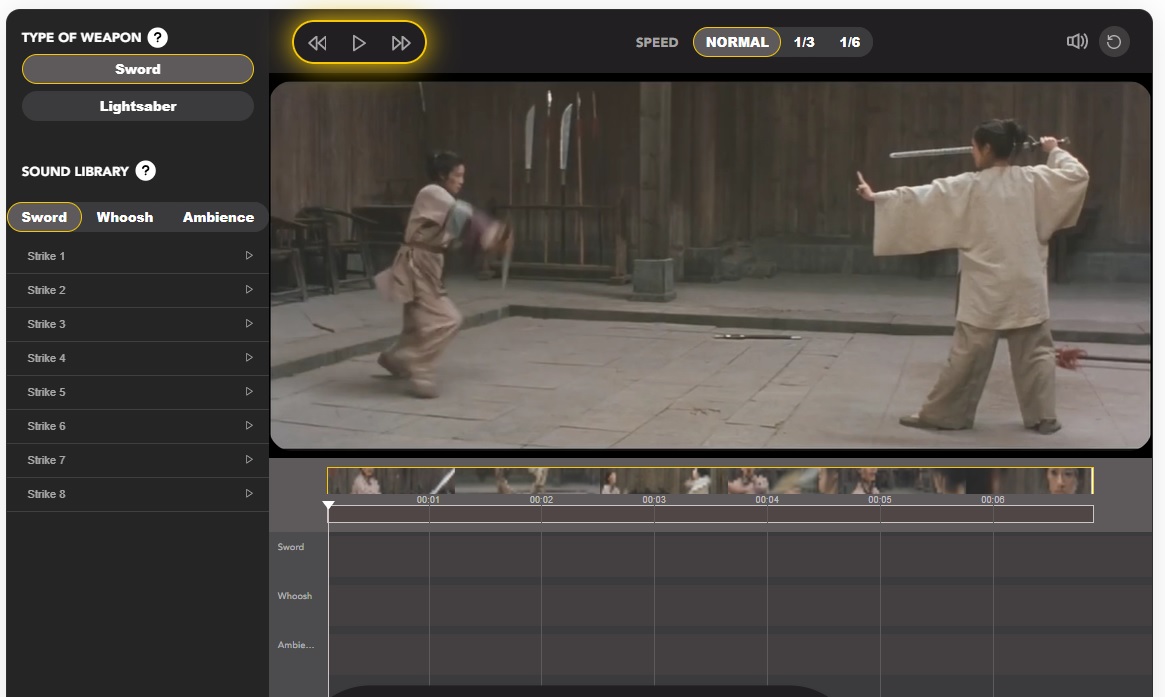Image resolution: width=1165 pixels, height=697 pixels.
Task: Set playback speed to 1/6
Action: coord(851,42)
